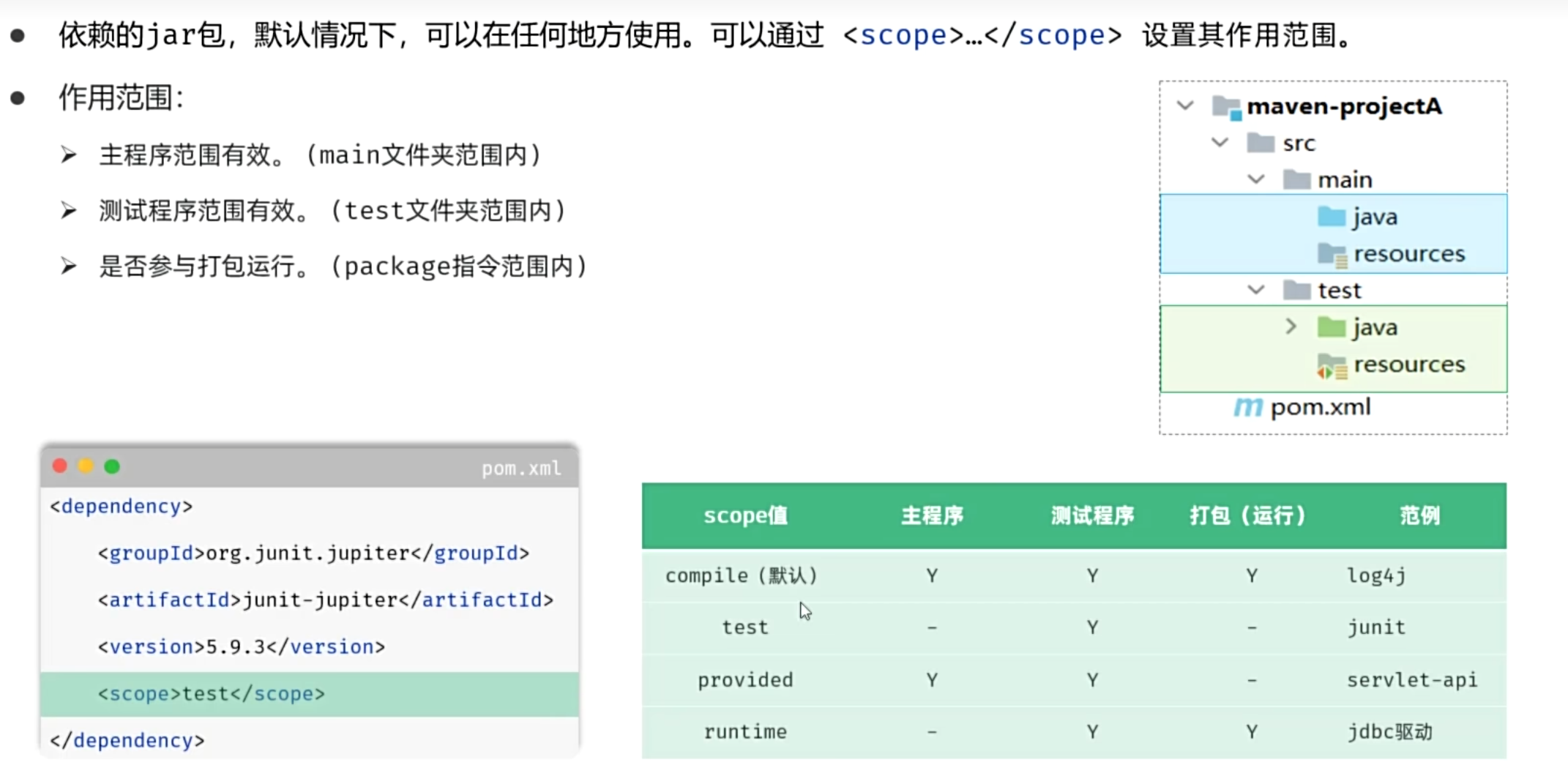
Task: Click the junit example cell in table
Action: pos(1376,627)
